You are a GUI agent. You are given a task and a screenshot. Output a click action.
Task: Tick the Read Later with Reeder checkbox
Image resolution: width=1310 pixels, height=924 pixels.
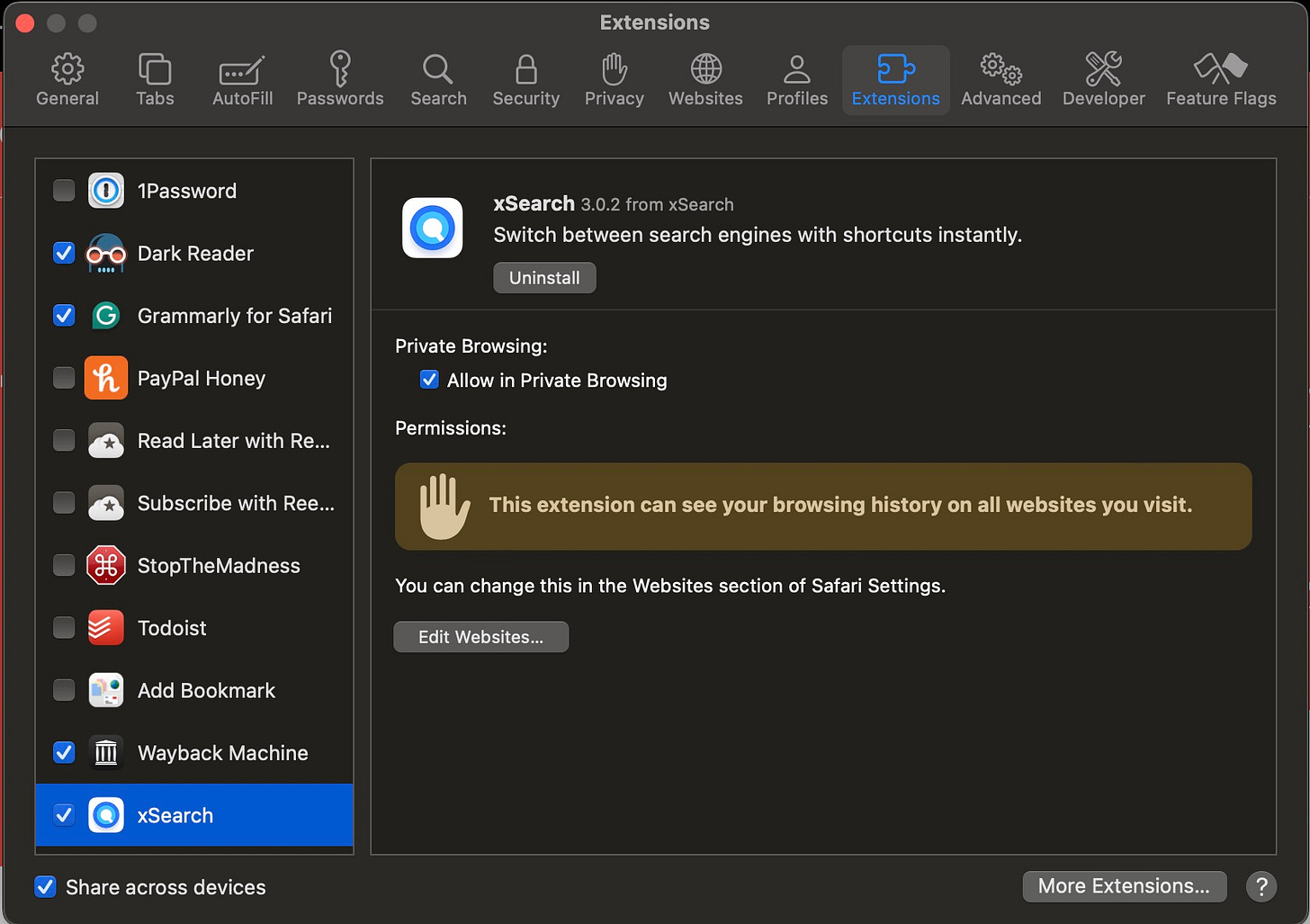pos(64,440)
